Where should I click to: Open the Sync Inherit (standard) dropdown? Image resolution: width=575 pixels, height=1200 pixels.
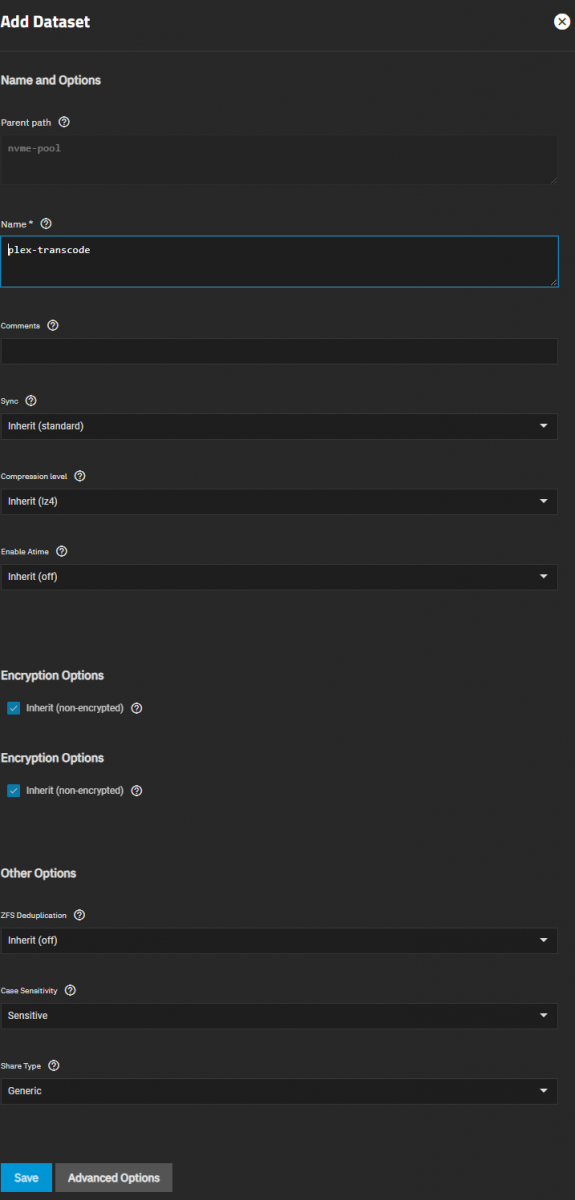[x=279, y=426]
